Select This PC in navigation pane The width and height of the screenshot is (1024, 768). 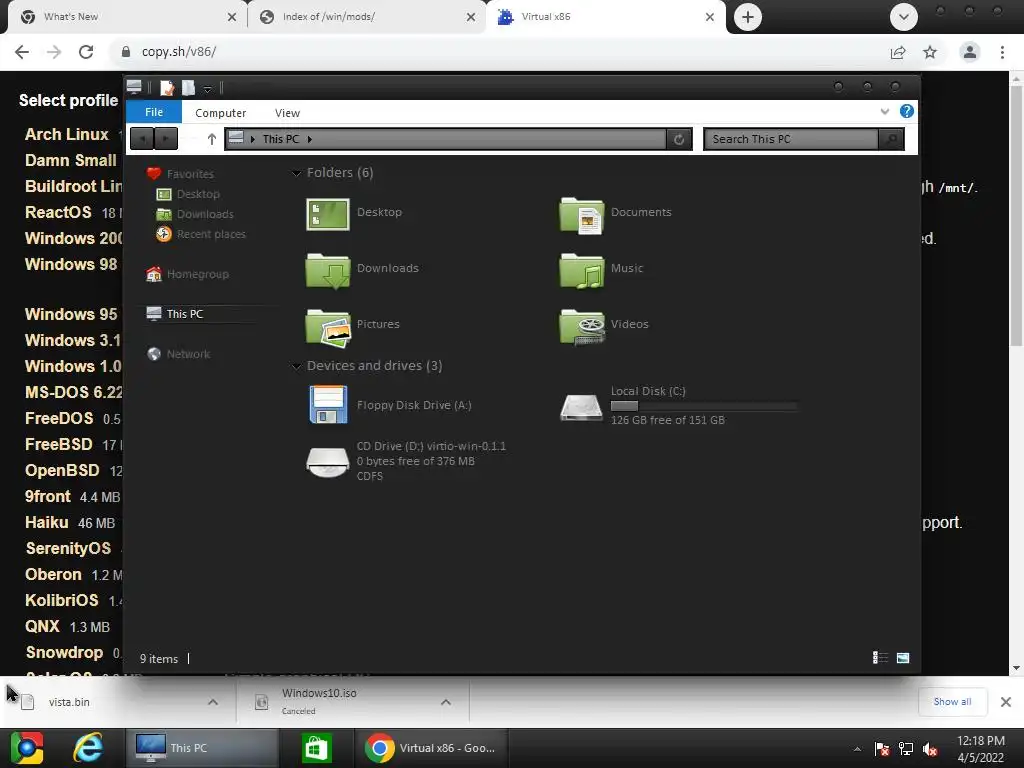click(x=174, y=314)
